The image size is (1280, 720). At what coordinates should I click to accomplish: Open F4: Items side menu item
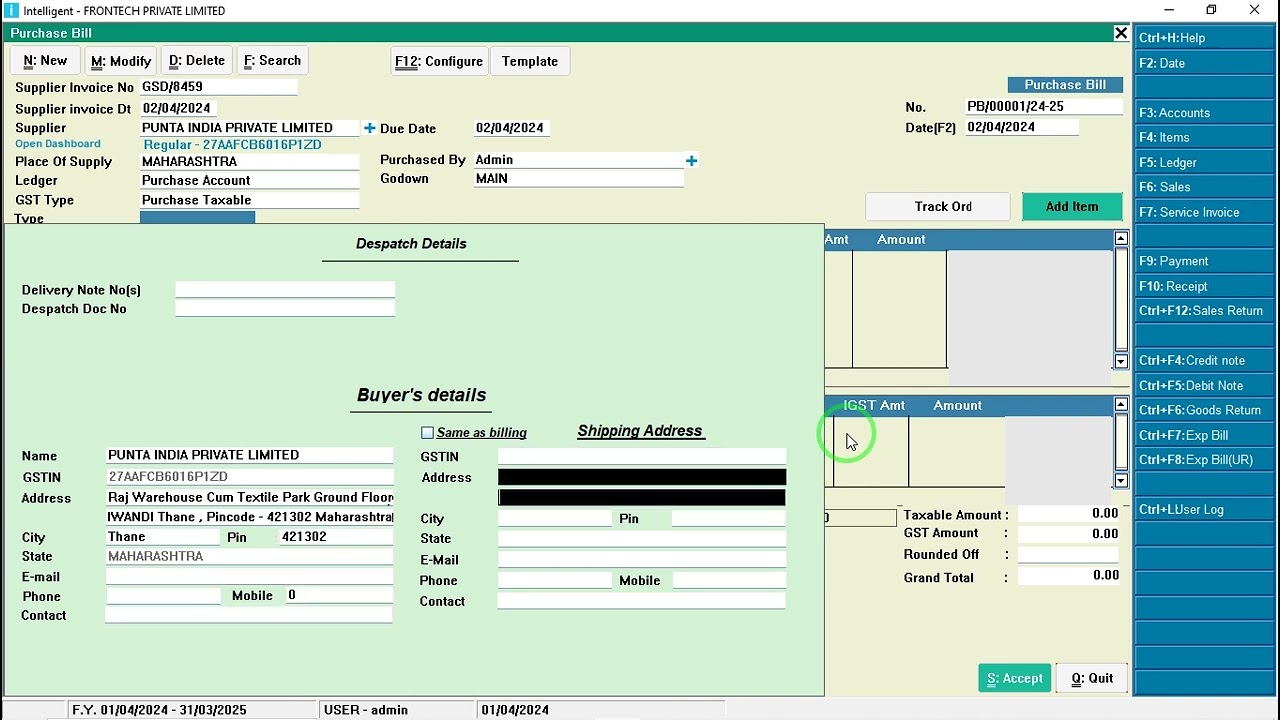tap(1204, 138)
